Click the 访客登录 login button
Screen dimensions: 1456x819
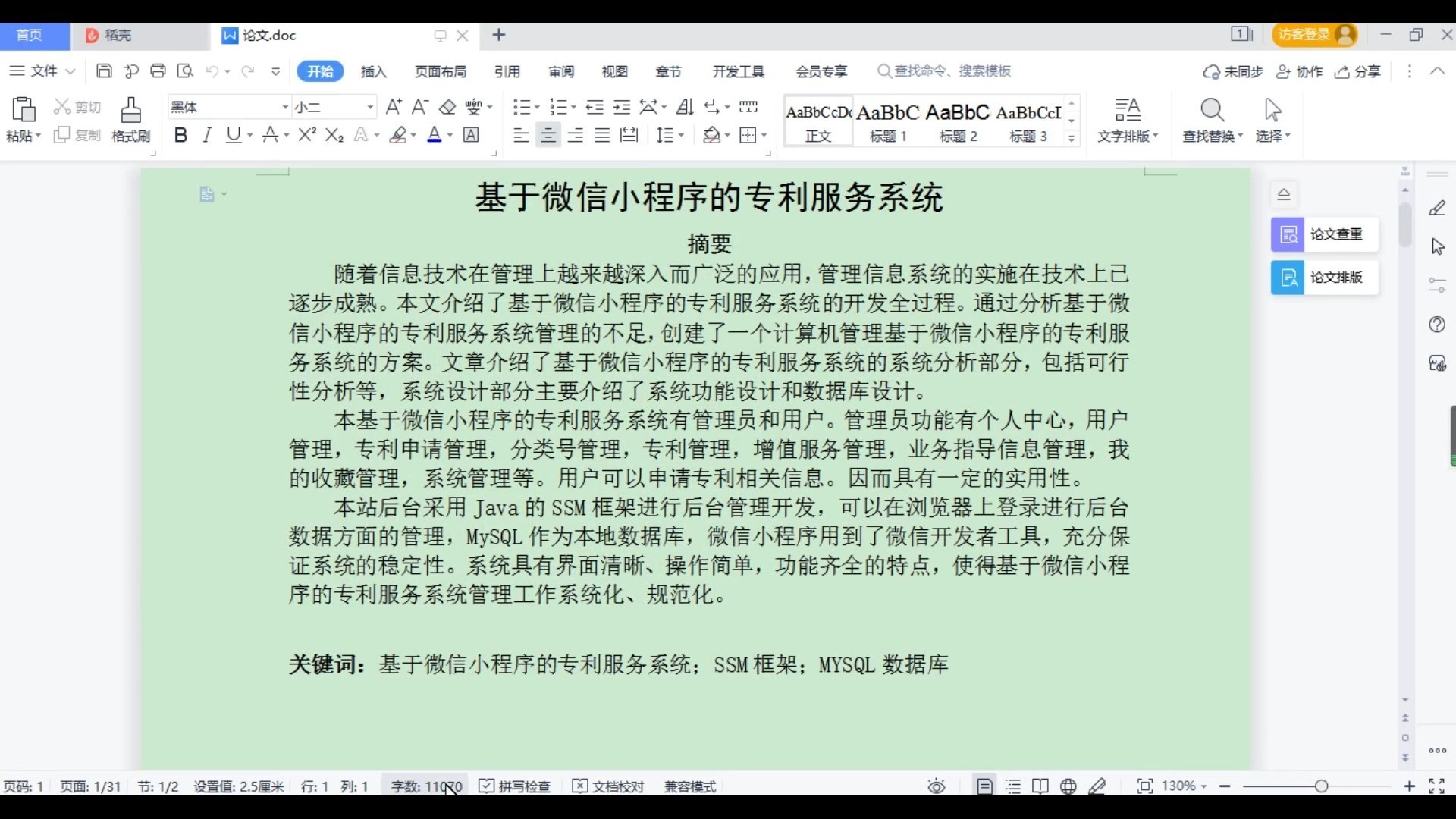tap(1314, 34)
